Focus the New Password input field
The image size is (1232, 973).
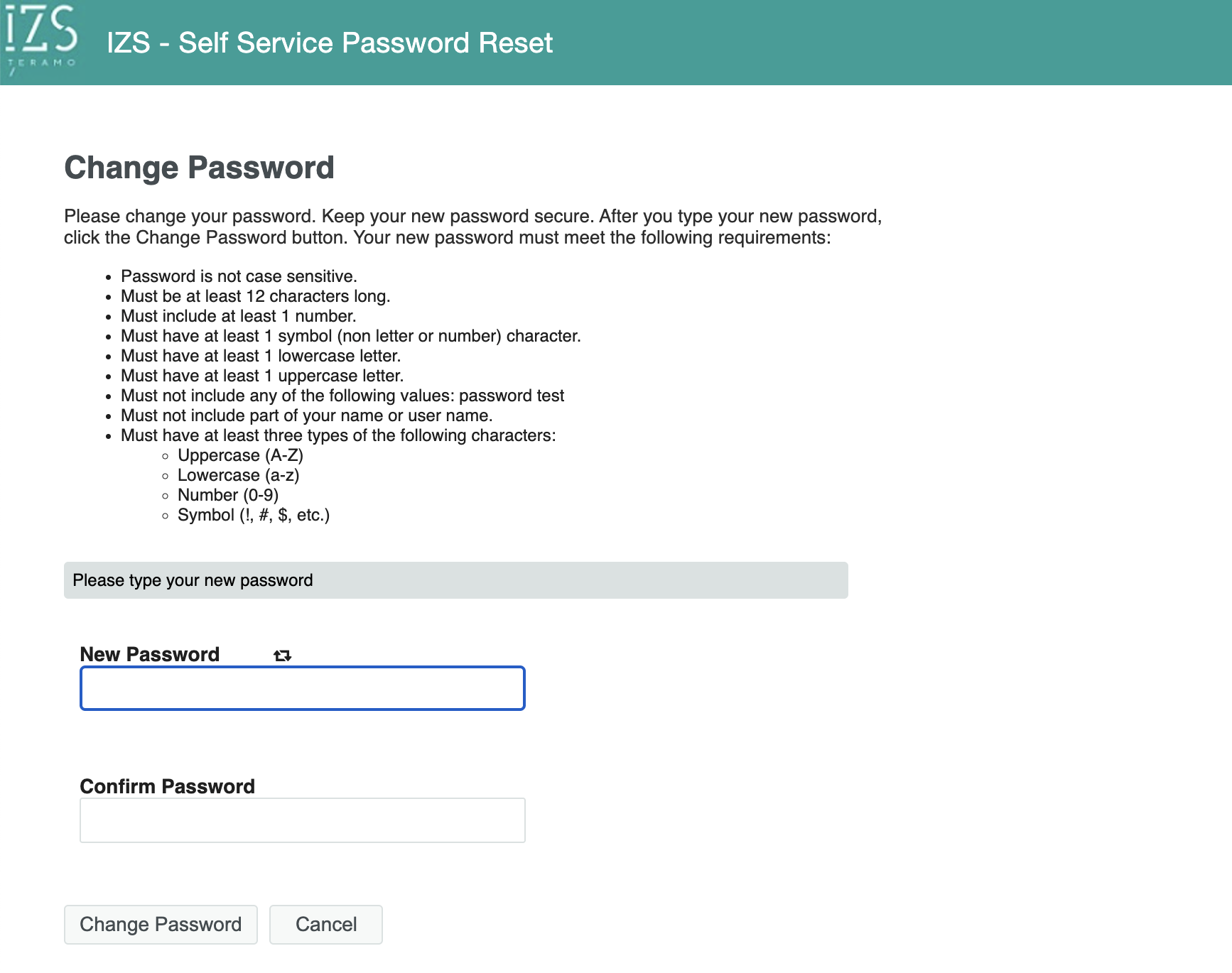(302, 687)
